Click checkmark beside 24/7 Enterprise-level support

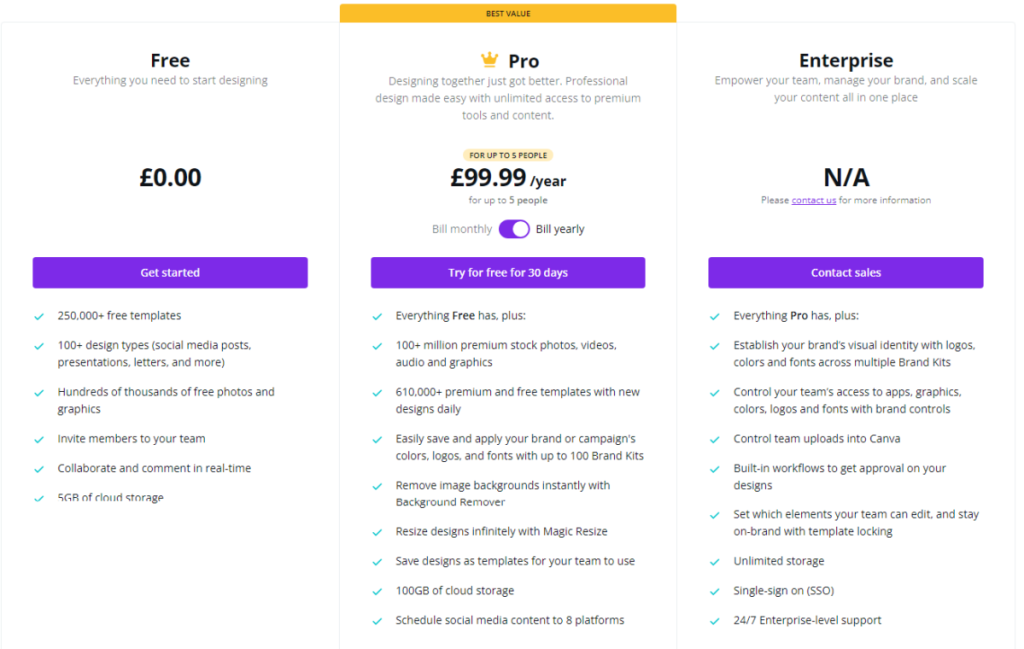coord(714,621)
